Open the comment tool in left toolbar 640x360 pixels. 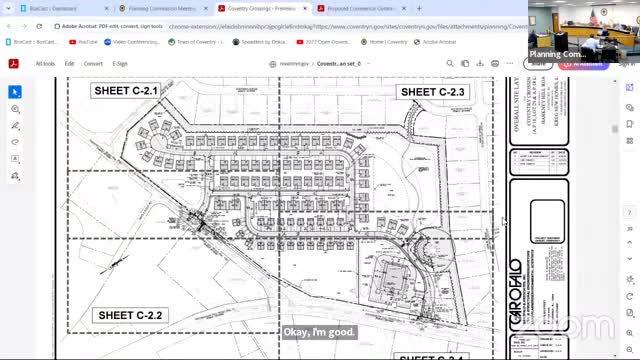click(15, 109)
